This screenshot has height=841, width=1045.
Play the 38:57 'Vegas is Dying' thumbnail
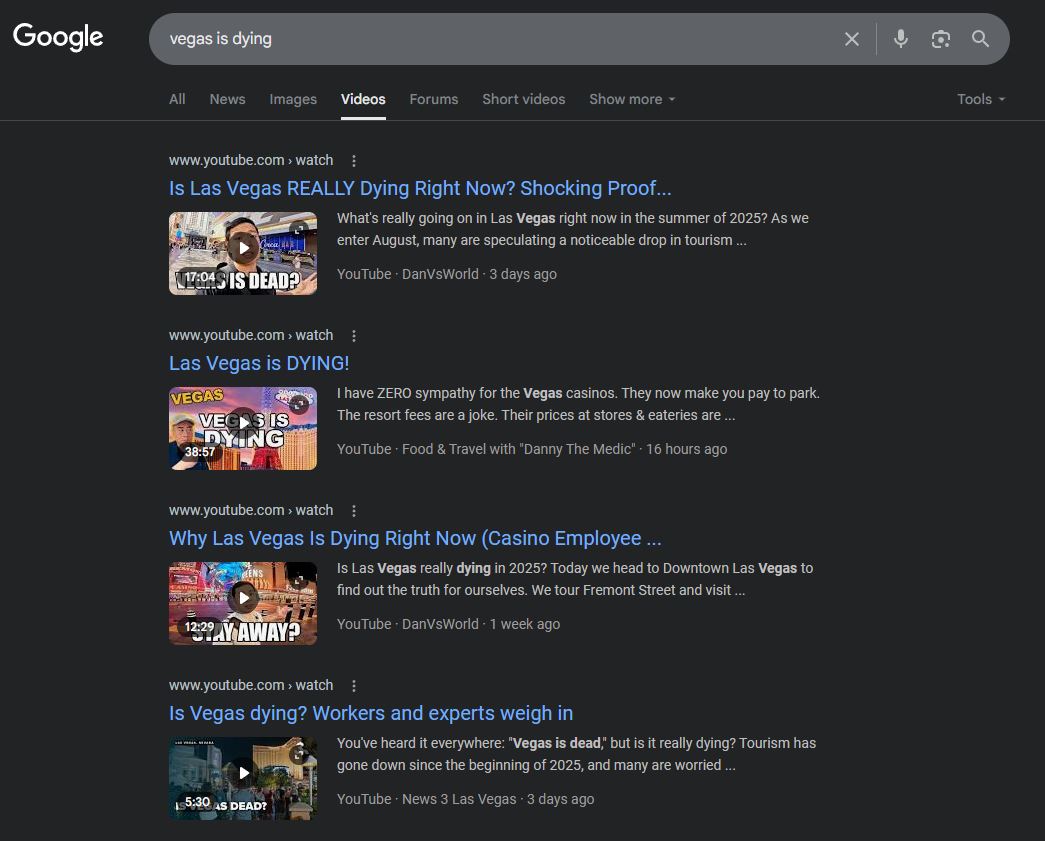(243, 428)
